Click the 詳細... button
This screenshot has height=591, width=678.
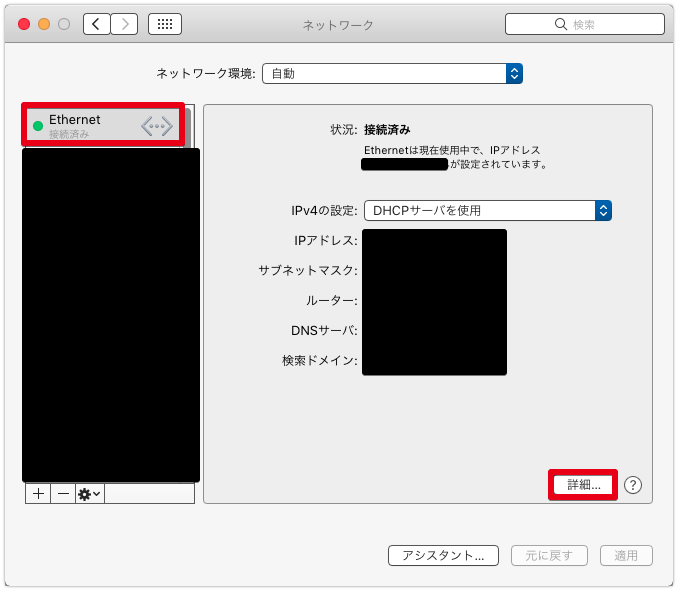coord(583,485)
